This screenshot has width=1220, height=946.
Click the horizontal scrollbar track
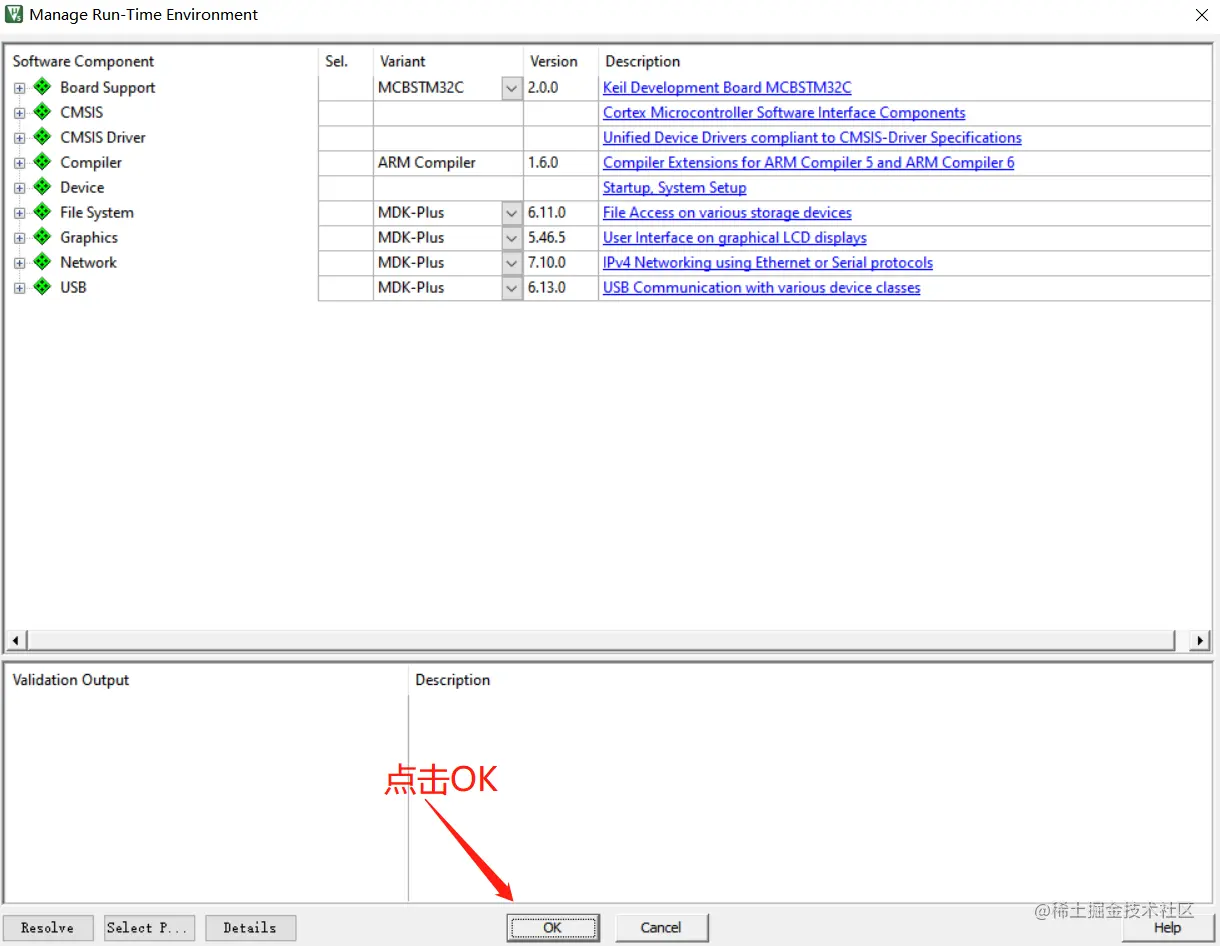[601, 640]
